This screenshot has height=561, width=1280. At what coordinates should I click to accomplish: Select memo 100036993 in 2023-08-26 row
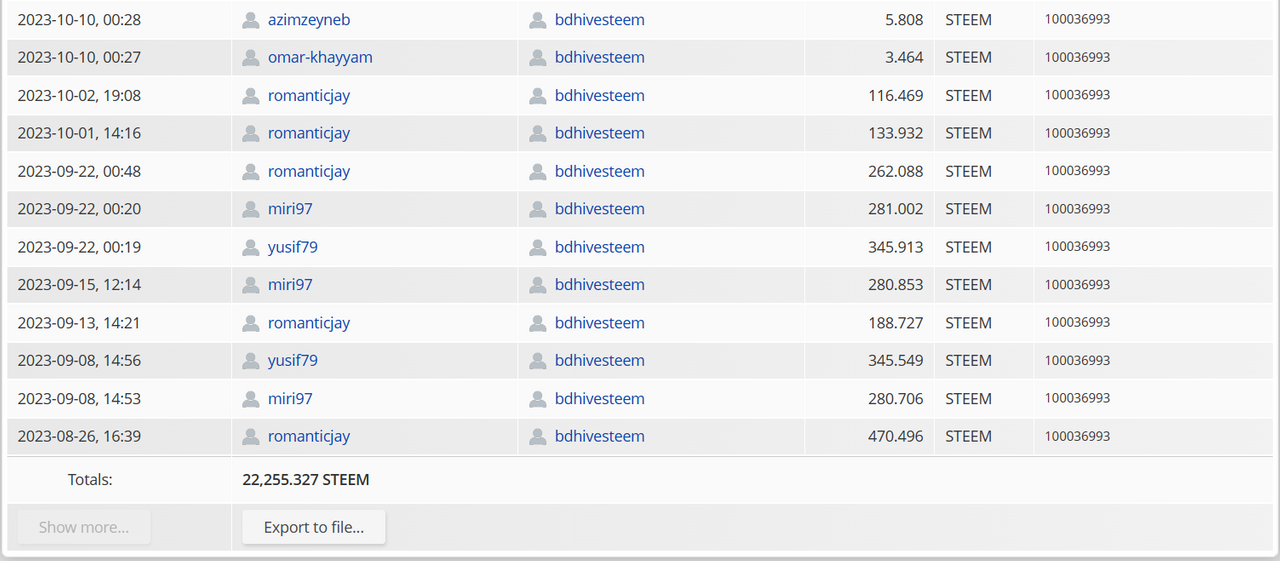(1078, 436)
